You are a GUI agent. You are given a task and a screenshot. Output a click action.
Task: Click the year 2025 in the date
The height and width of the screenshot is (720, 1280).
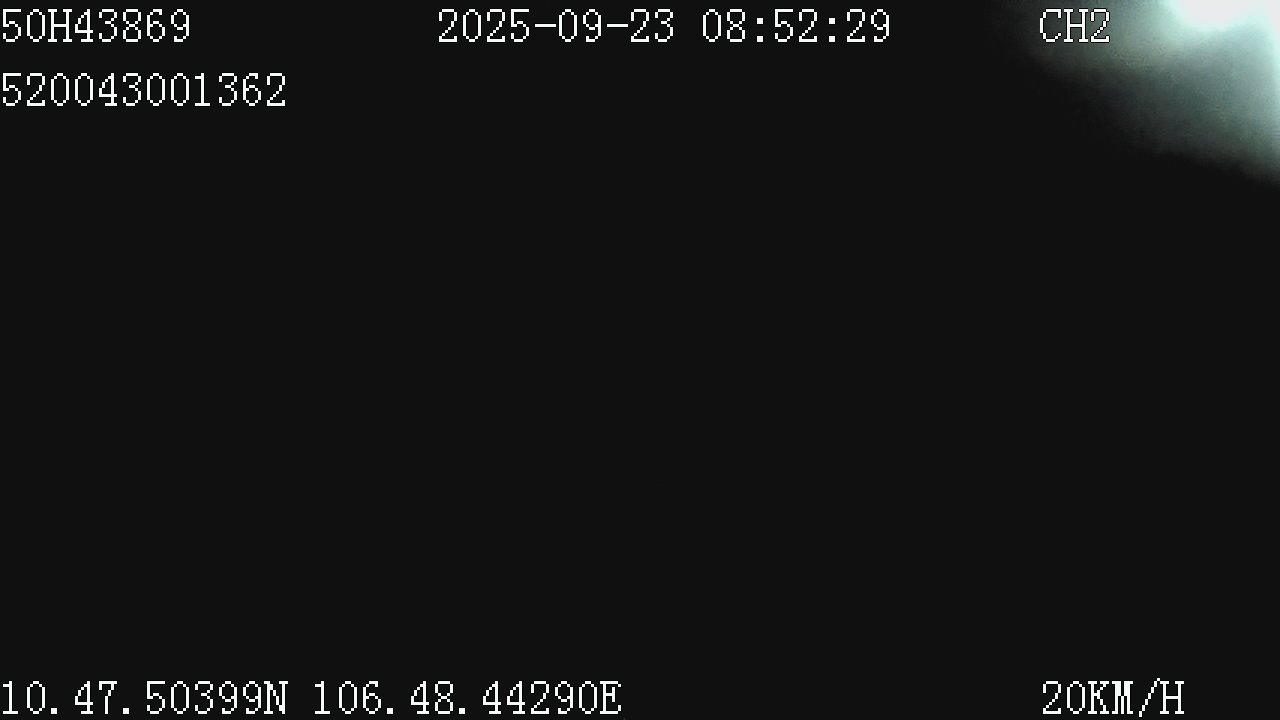pos(484,27)
